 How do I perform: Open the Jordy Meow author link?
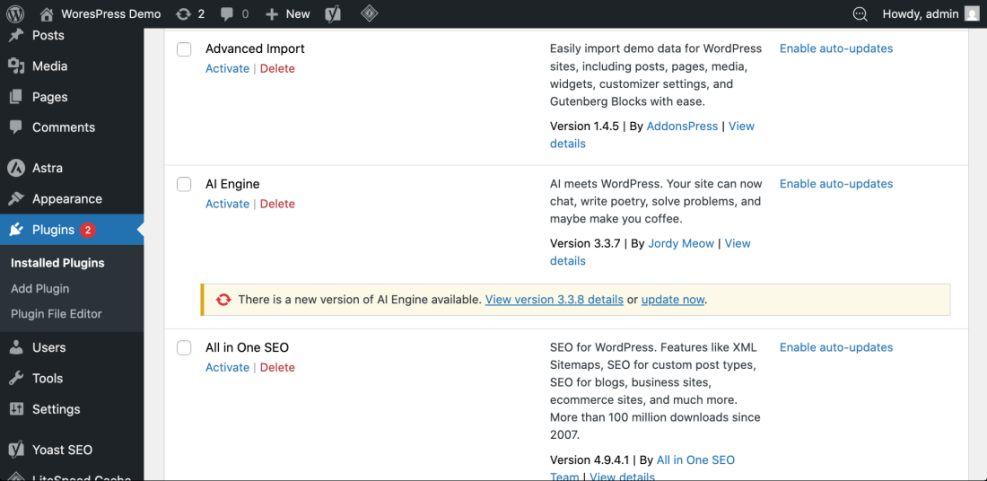click(x=681, y=243)
